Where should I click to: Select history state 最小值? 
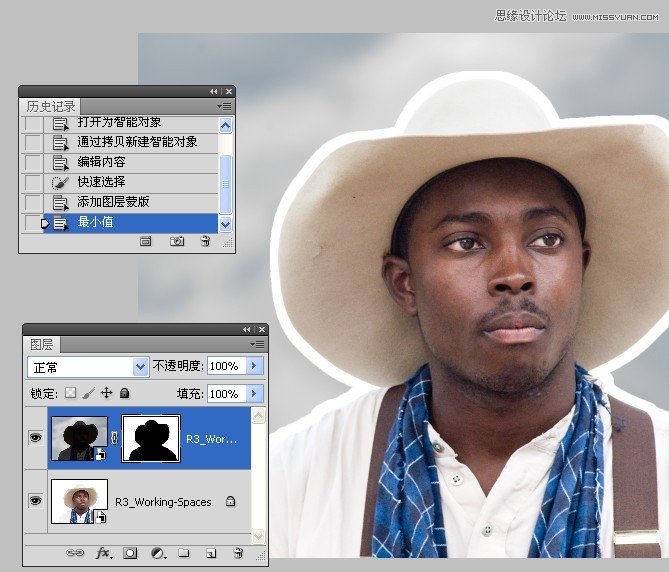tap(131, 223)
